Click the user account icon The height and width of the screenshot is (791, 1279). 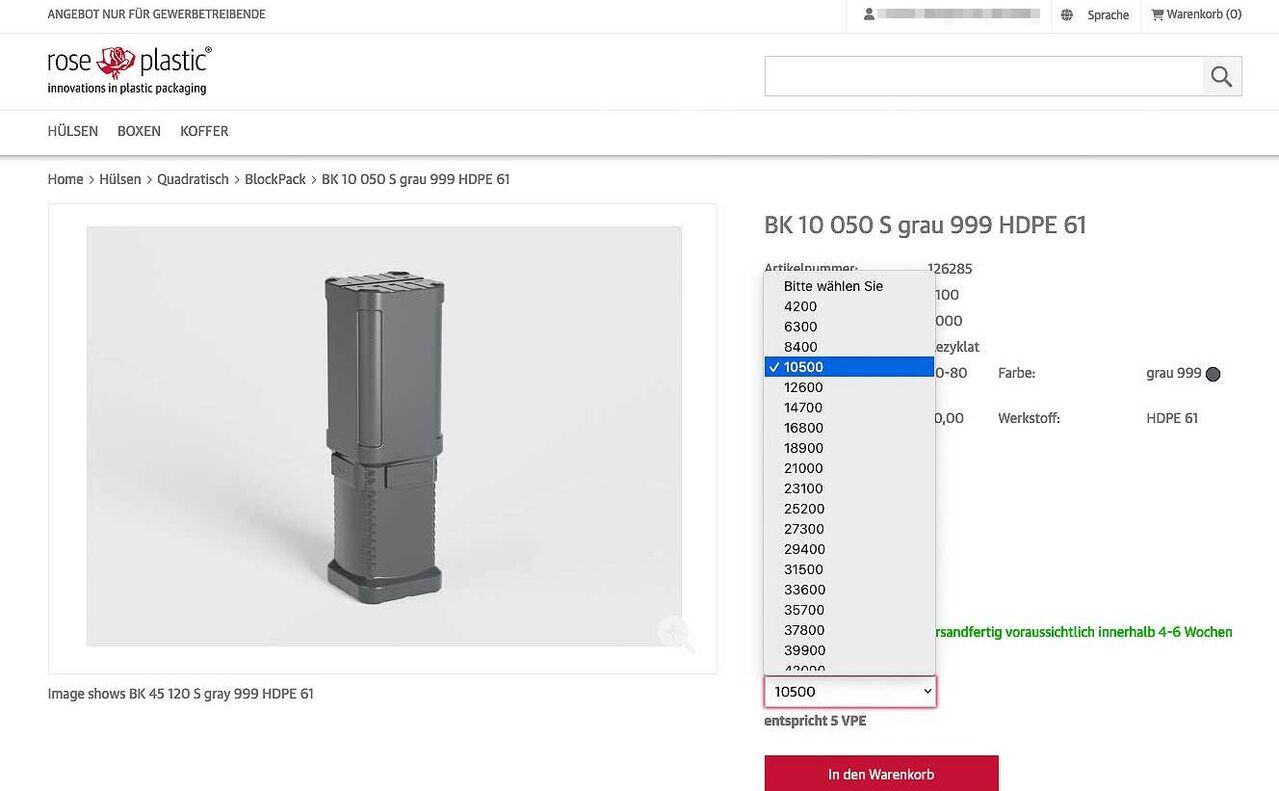(x=868, y=14)
